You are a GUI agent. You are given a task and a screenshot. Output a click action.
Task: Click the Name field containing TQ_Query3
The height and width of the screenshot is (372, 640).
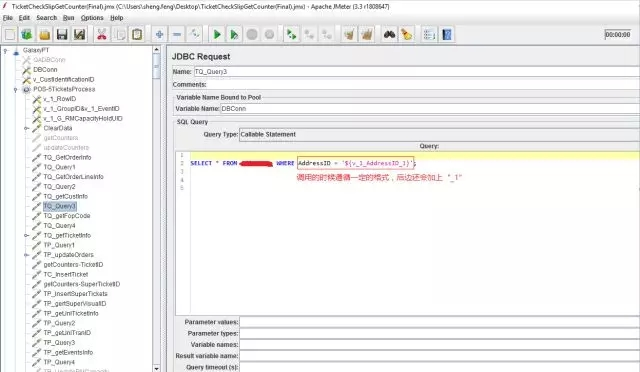(x=416, y=72)
